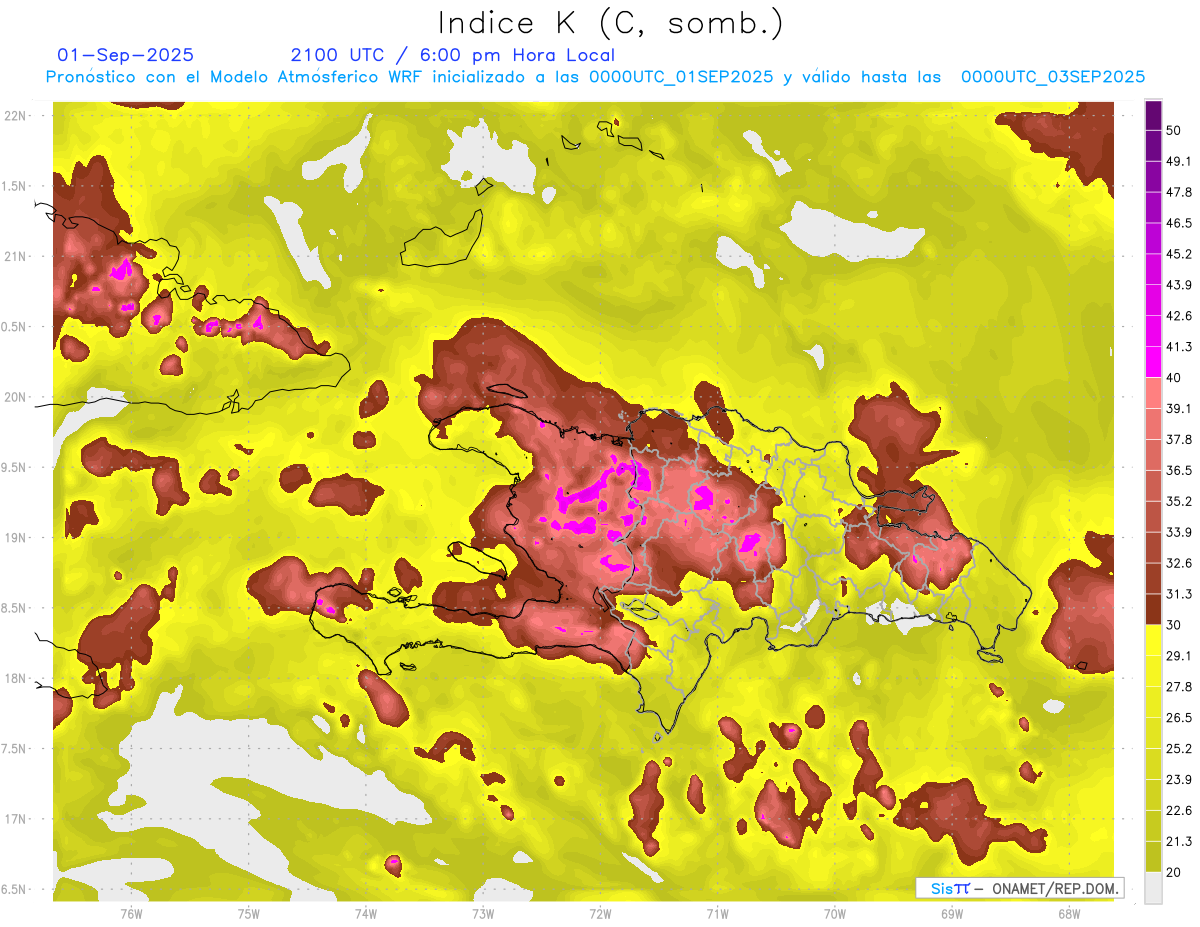The height and width of the screenshot is (927, 1200).
Task: Click the colorbar value "46.5"
Action: (1179, 223)
